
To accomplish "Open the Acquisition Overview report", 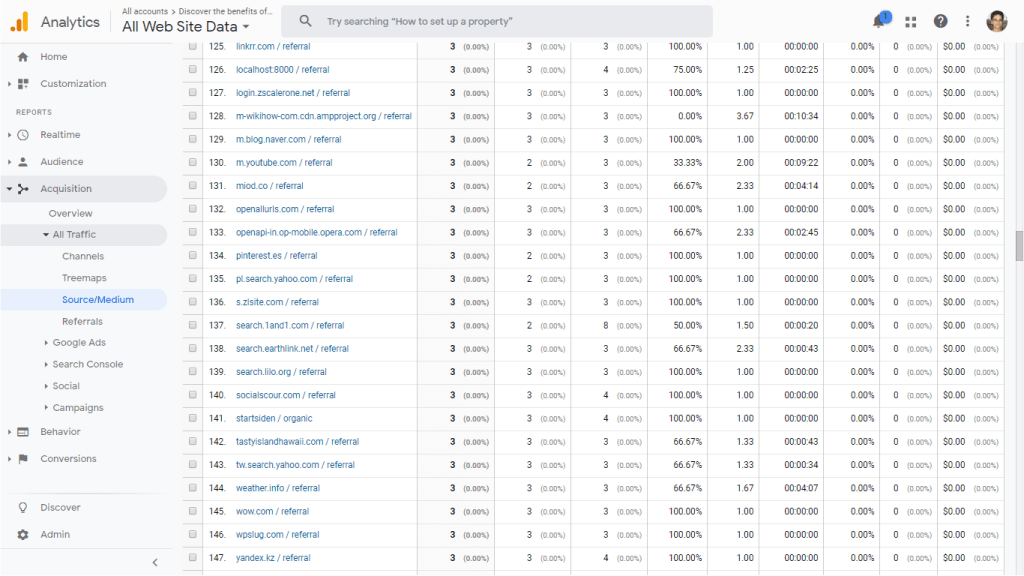I will point(71,214).
